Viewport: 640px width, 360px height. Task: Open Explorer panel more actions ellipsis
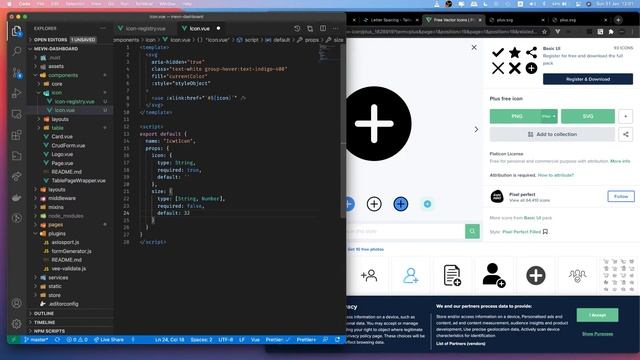coord(103,28)
